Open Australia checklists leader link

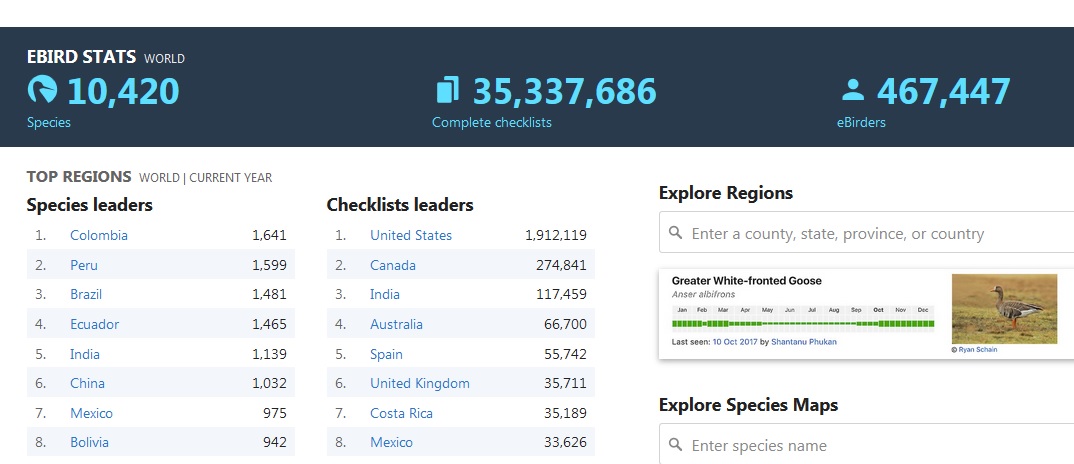point(396,324)
